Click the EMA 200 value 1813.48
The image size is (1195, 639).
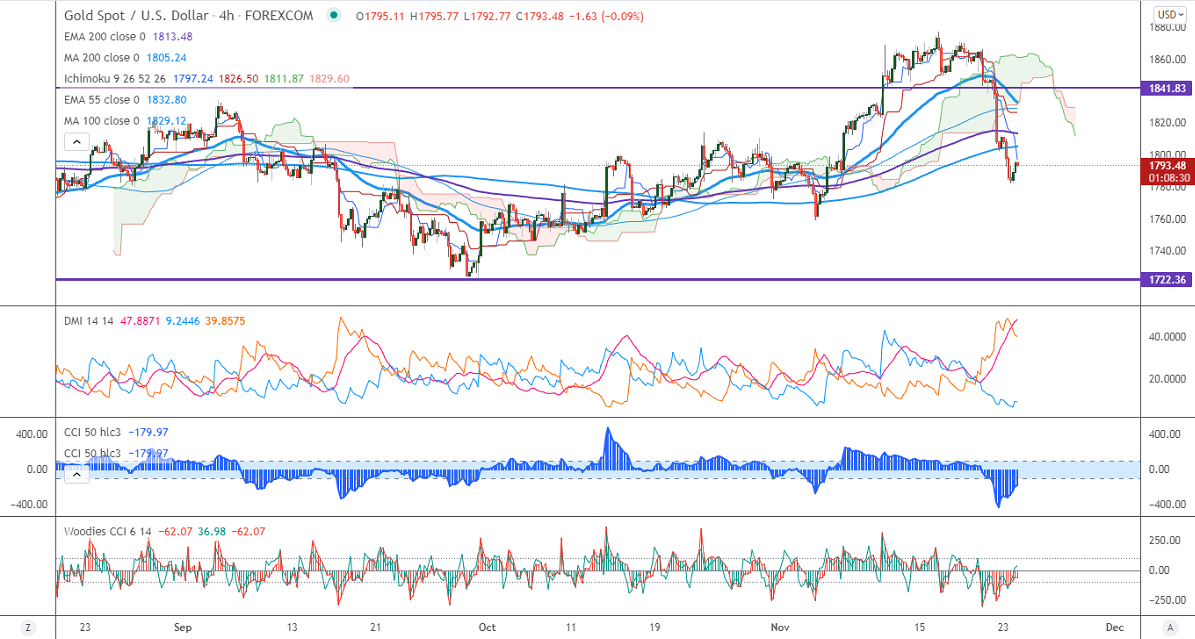[x=172, y=37]
